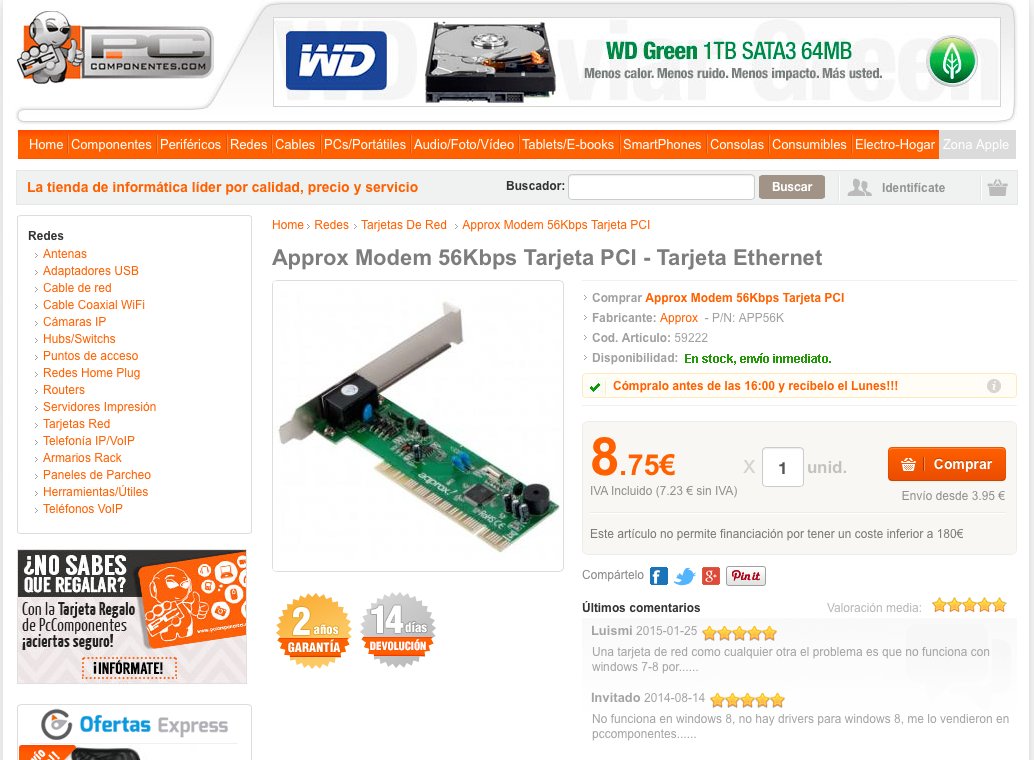Click the 2 años garantía badge
The height and width of the screenshot is (760, 1034).
pyautogui.click(x=315, y=631)
